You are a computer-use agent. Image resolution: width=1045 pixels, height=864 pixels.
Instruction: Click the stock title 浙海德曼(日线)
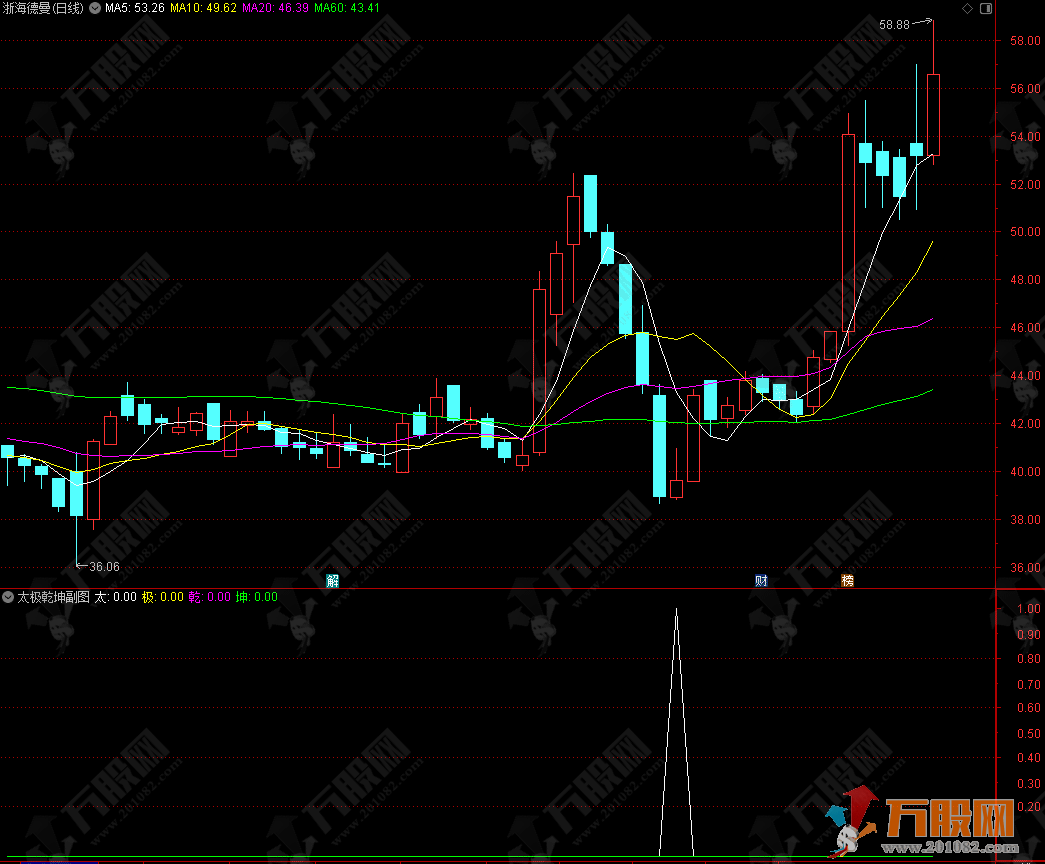pyautogui.click(x=43, y=8)
